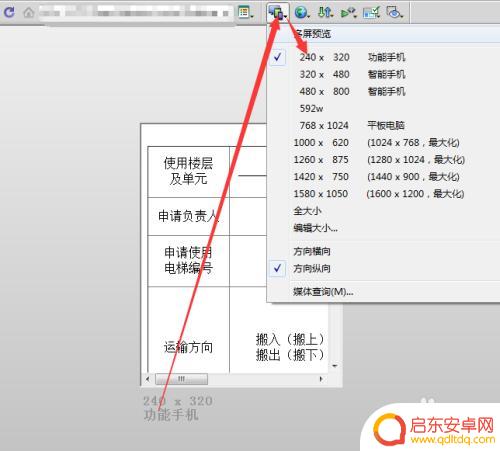
Task: Select 768 x 1024 平板电脑 size
Action: [x=383, y=125]
